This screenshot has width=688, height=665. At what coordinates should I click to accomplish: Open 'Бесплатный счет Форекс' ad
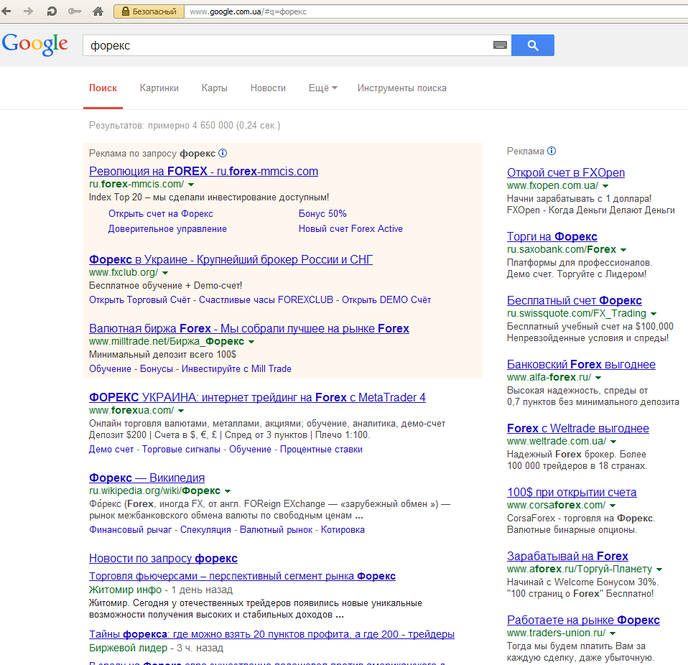[x=574, y=300]
